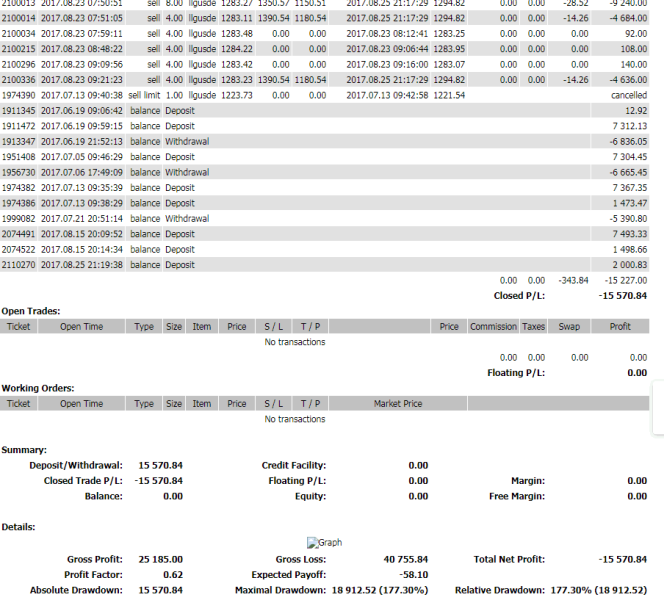The width and height of the screenshot is (664, 600).
Task: Click deposit amount 1 498.66
Action: click(x=630, y=249)
